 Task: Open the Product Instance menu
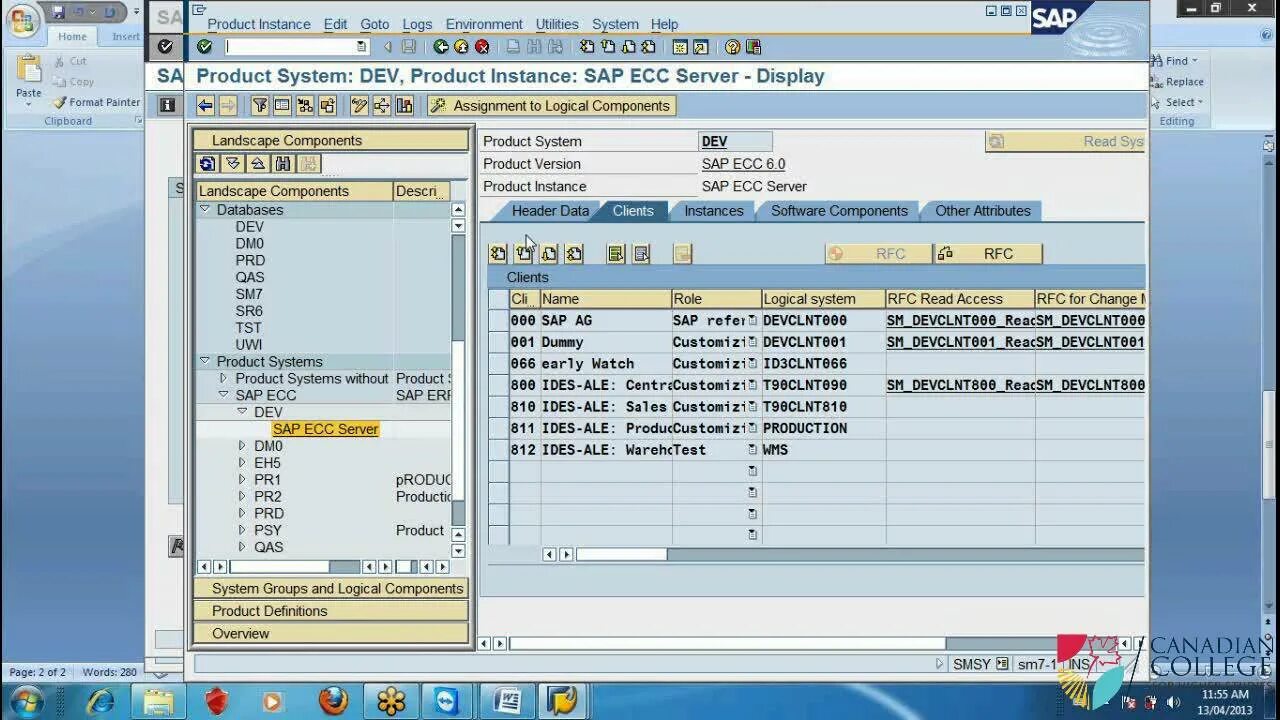(259, 24)
